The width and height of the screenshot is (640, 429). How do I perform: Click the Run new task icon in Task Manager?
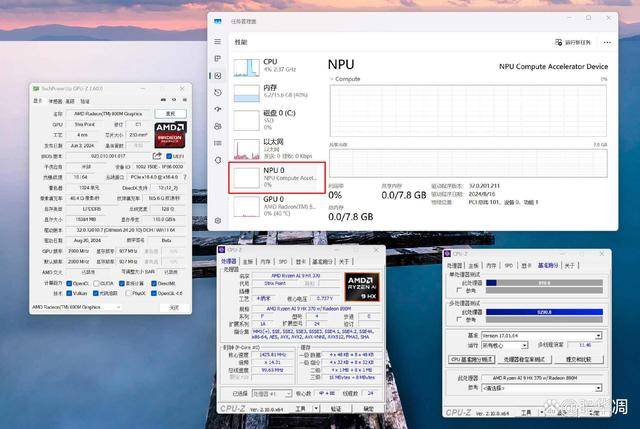tap(558, 42)
